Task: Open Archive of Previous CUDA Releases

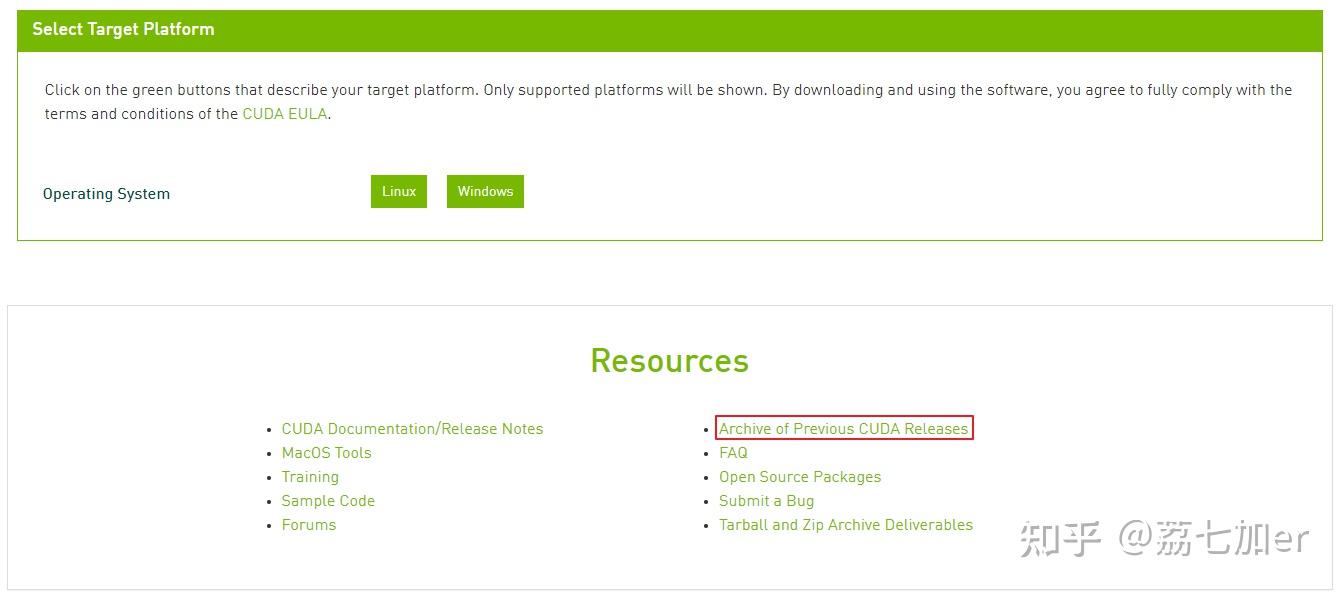Action: coord(844,429)
